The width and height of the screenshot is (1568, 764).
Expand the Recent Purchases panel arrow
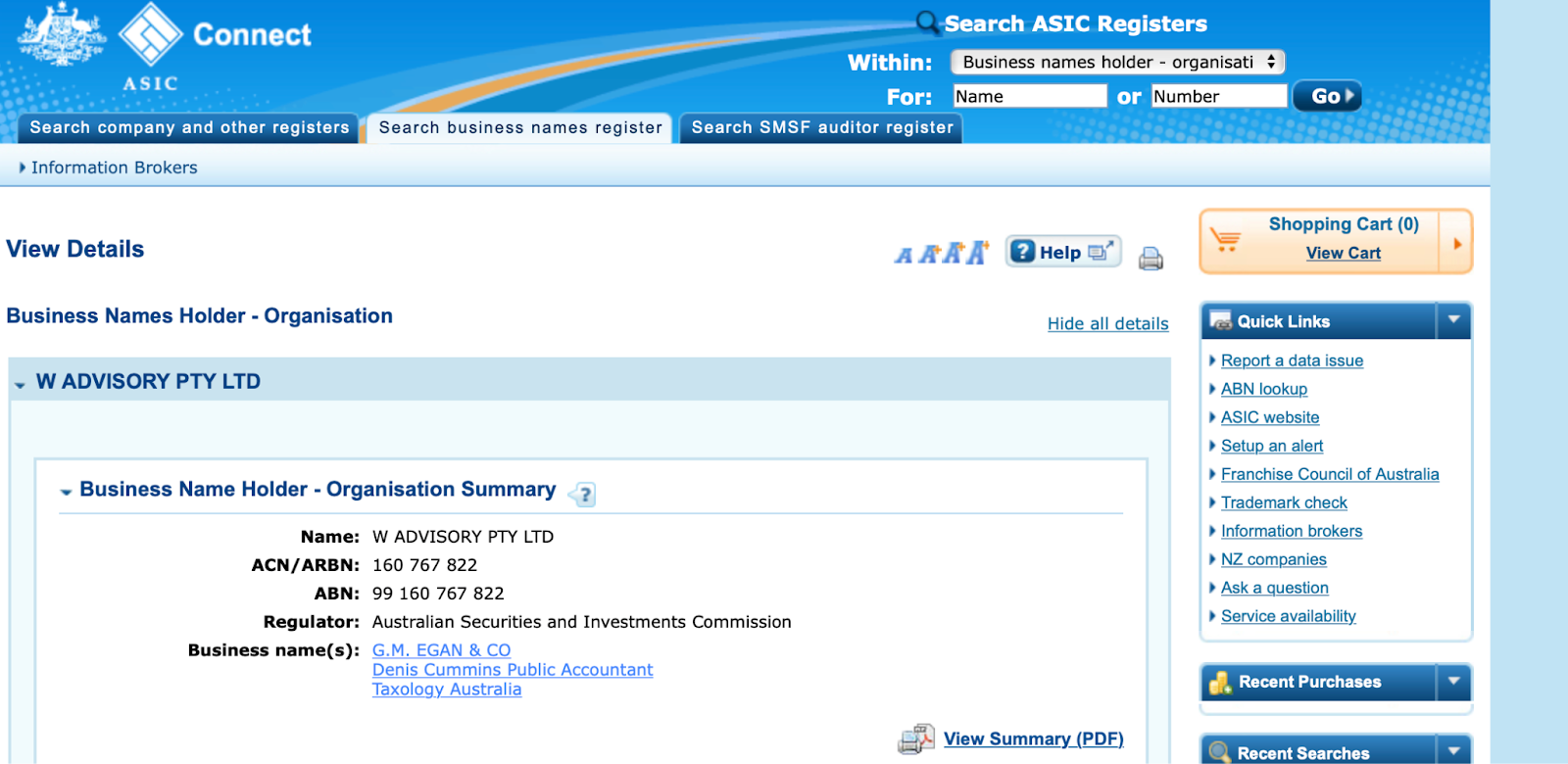tap(1454, 681)
